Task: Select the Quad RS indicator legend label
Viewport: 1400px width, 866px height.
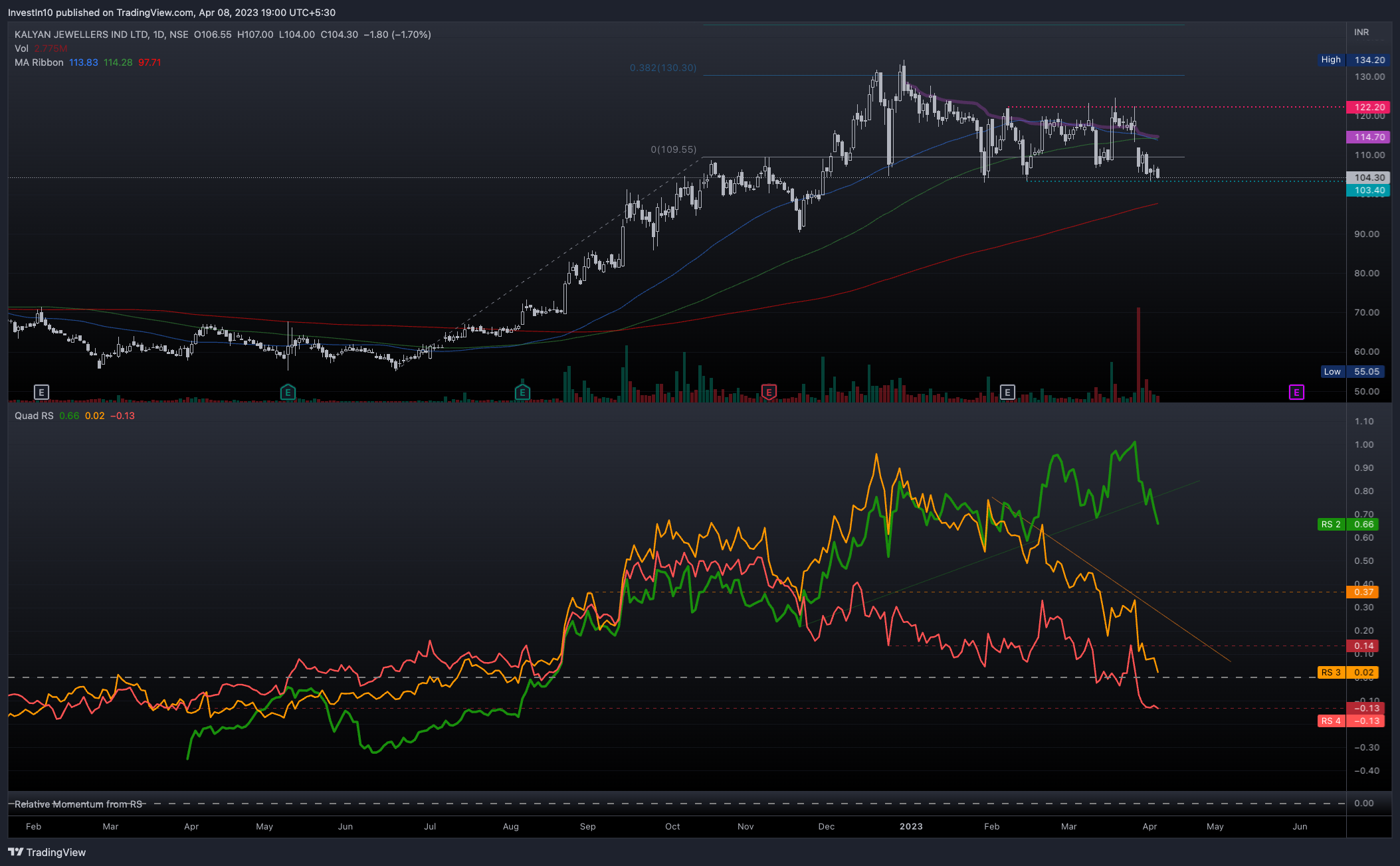Action: point(34,416)
